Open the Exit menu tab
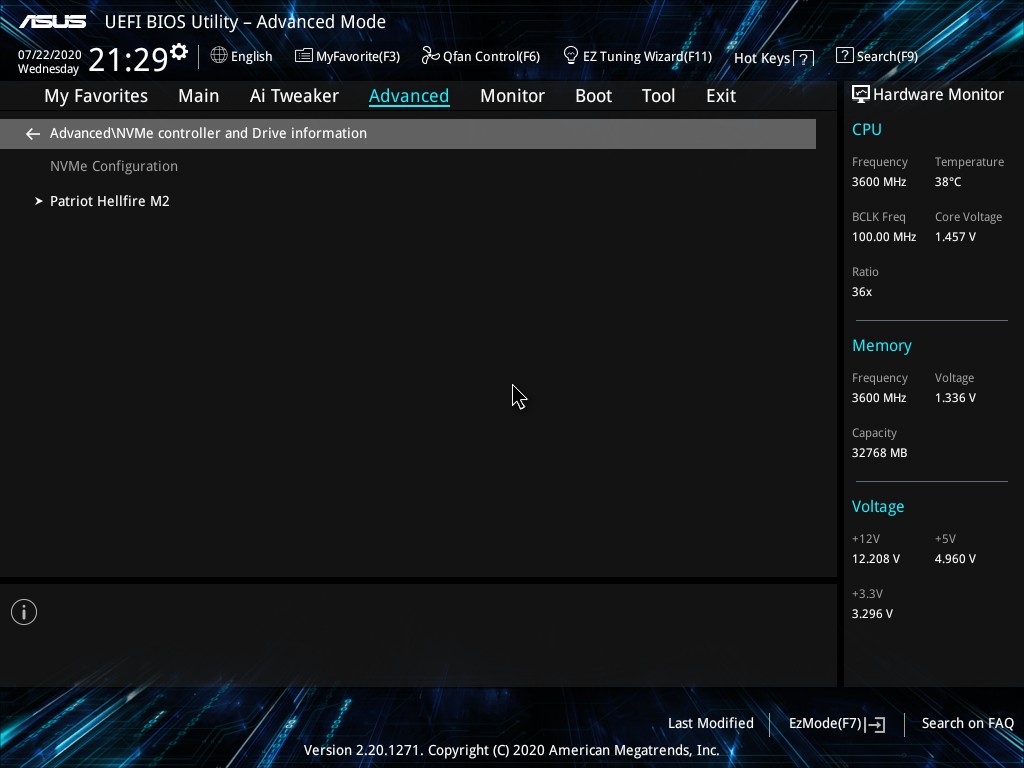This screenshot has width=1024, height=768. coord(720,96)
